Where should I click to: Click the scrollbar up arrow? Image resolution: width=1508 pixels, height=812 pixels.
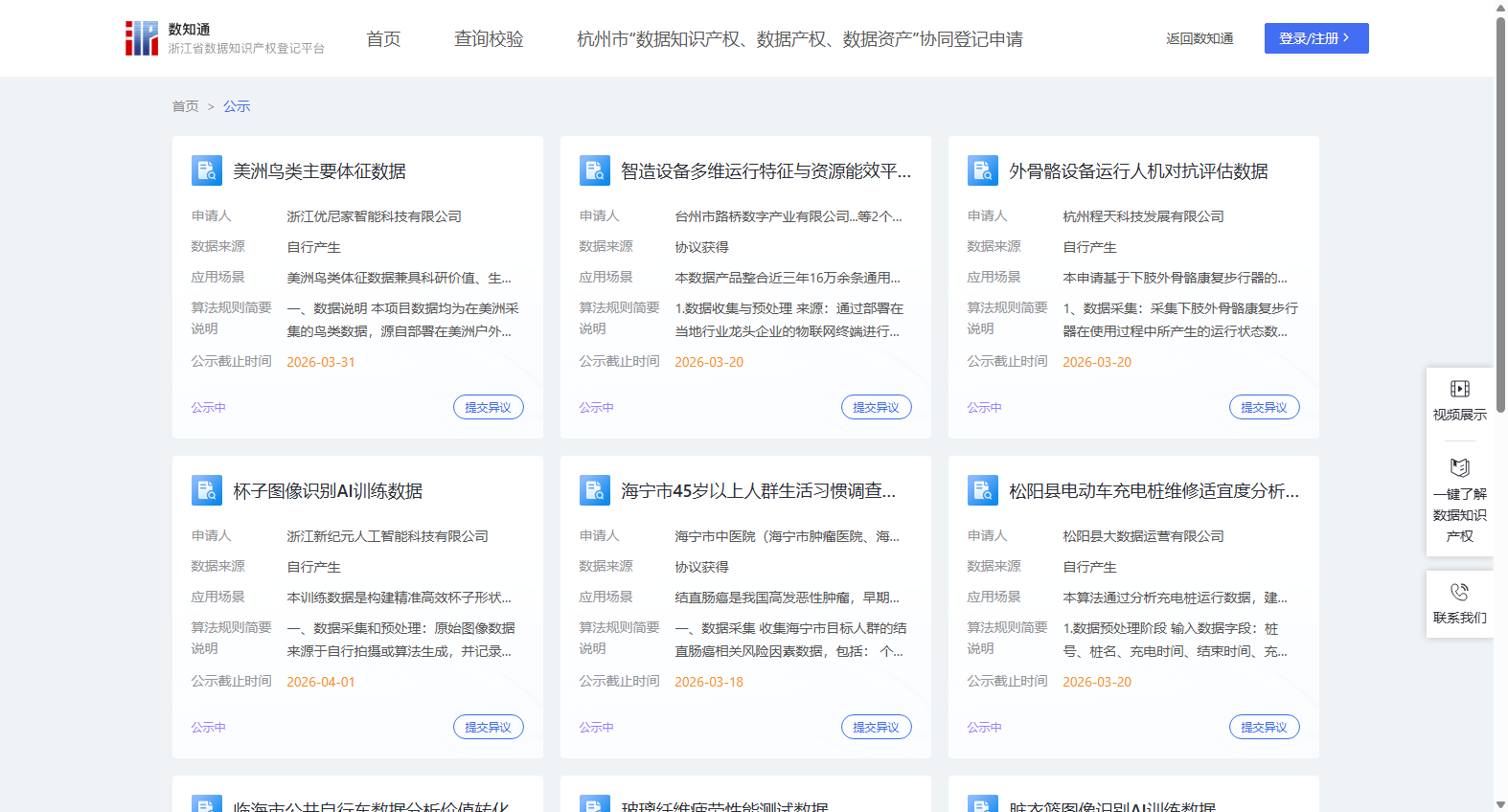pyautogui.click(x=1500, y=7)
